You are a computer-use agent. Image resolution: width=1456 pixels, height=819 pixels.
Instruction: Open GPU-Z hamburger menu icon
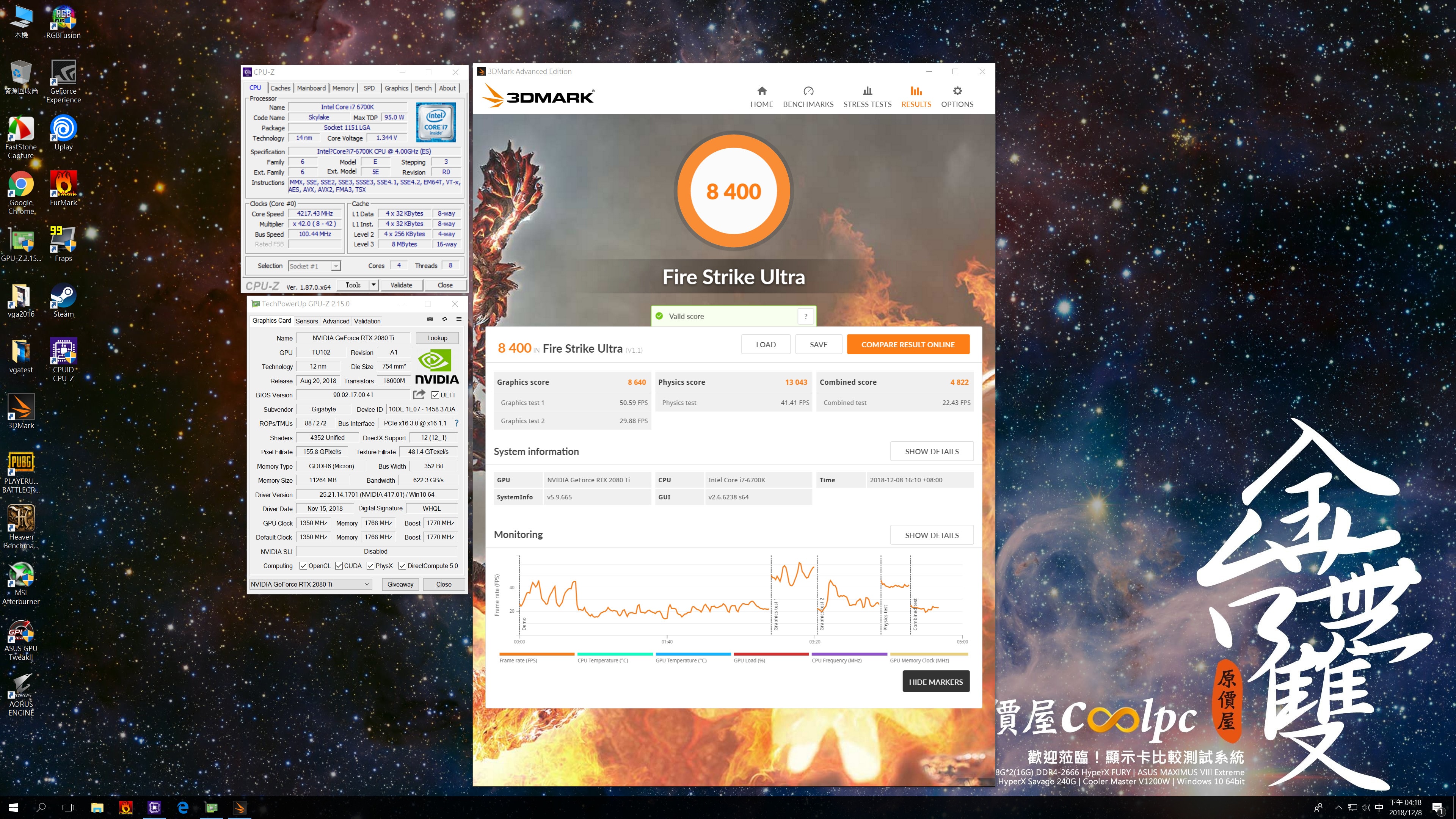click(459, 319)
